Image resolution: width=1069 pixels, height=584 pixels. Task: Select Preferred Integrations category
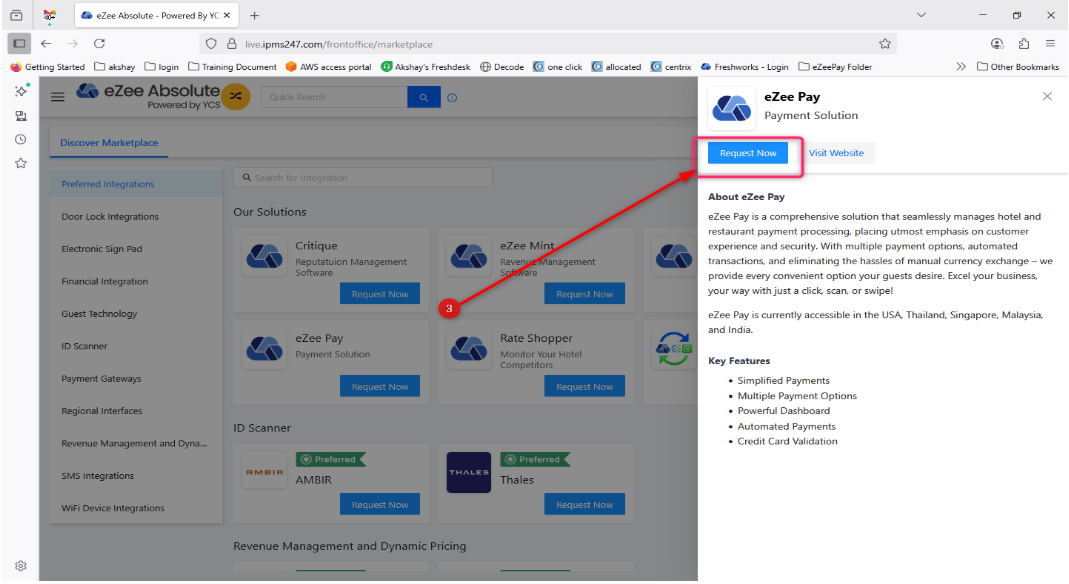pyautogui.click(x=136, y=184)
